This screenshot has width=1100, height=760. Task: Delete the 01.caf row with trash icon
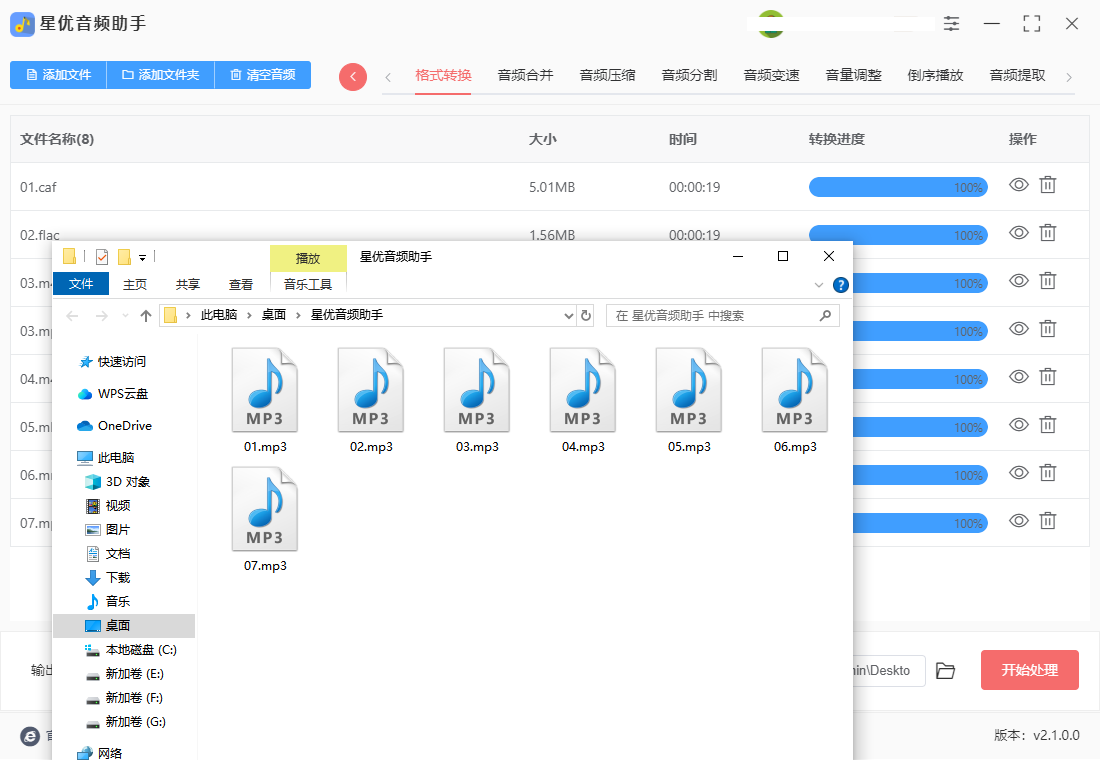[1047, 185]
